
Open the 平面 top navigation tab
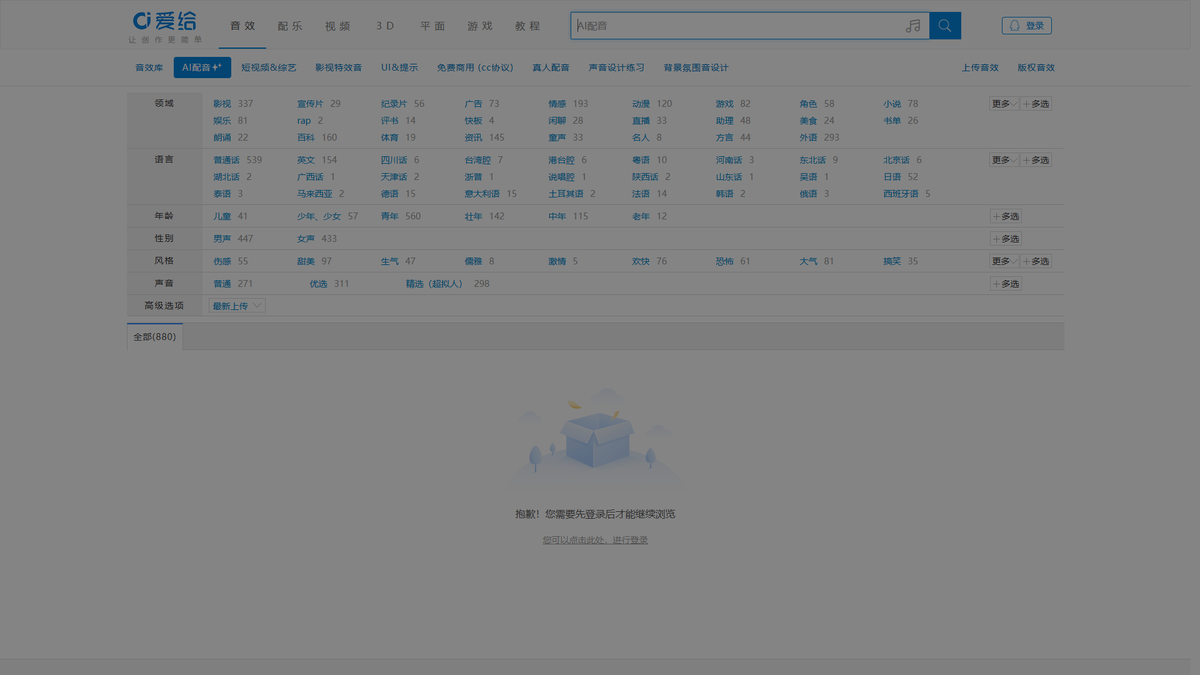[433, 26]
